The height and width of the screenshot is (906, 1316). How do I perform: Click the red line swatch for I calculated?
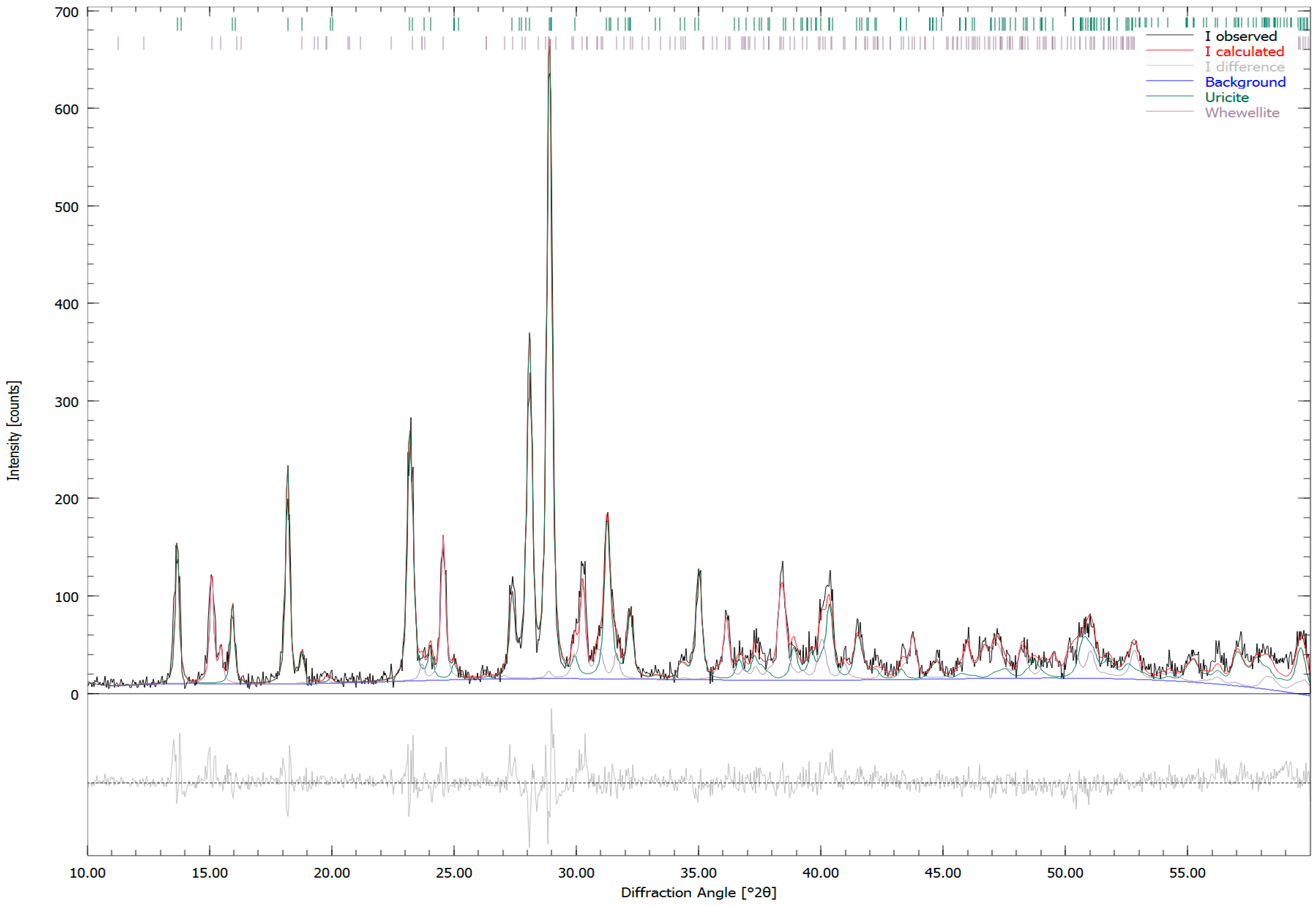coord(1170,50)
